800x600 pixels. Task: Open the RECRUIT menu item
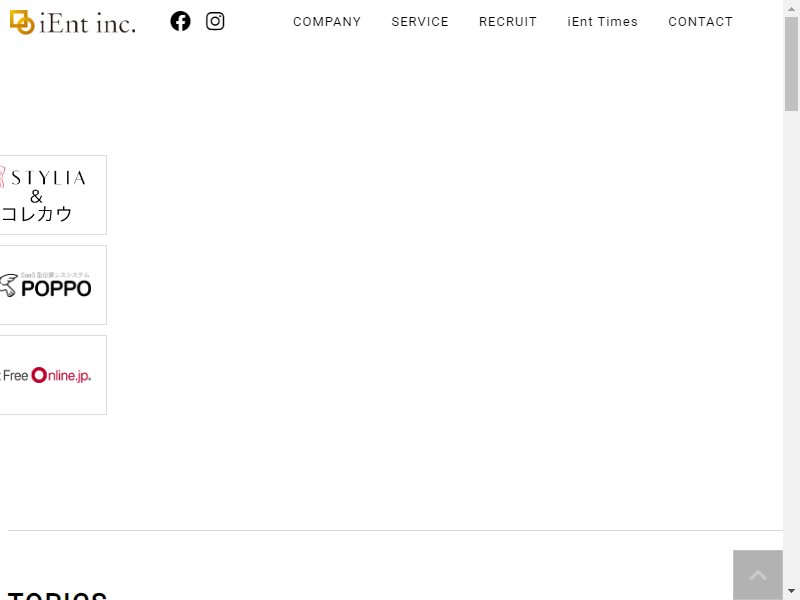coord(508,22)
